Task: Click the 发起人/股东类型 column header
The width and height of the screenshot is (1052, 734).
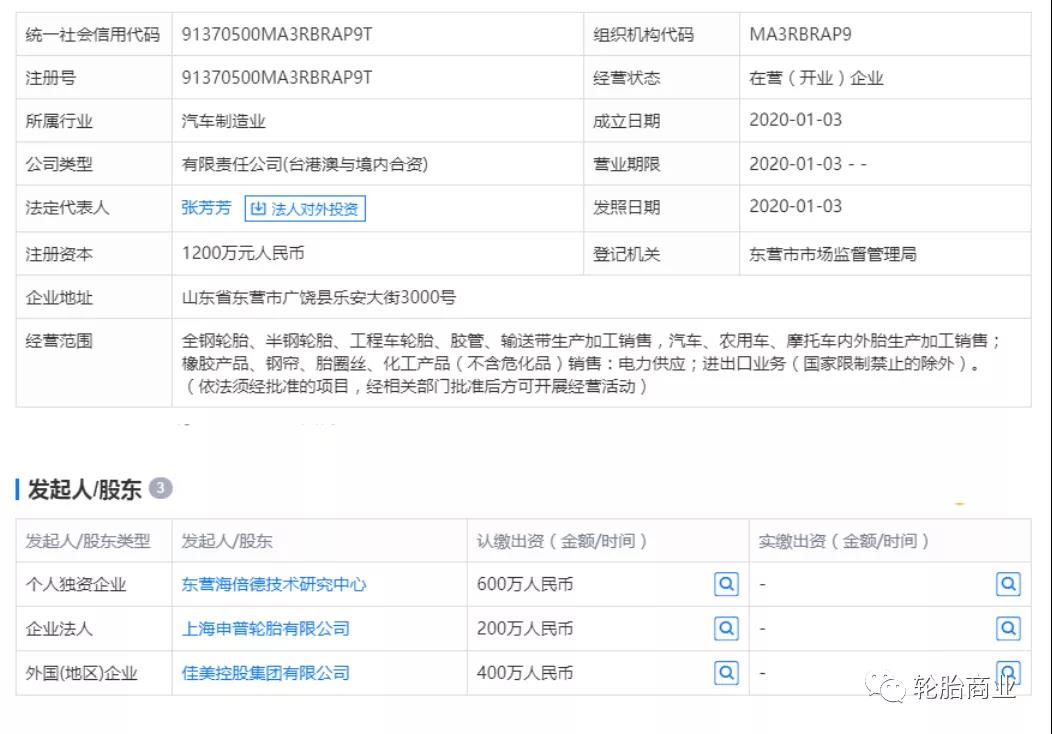Action: pos(88,541)
